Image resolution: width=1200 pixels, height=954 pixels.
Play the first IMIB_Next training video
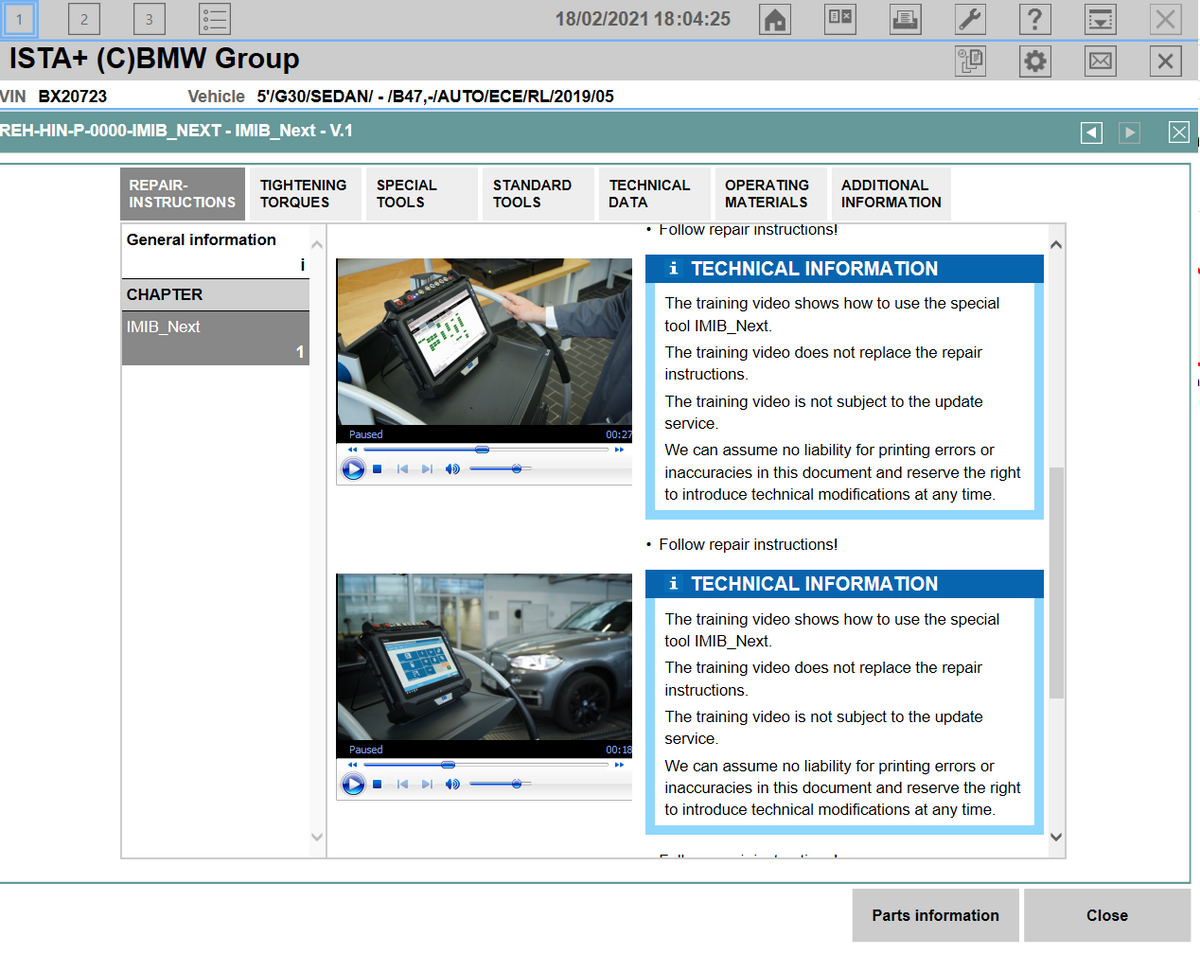pos(354,468)
